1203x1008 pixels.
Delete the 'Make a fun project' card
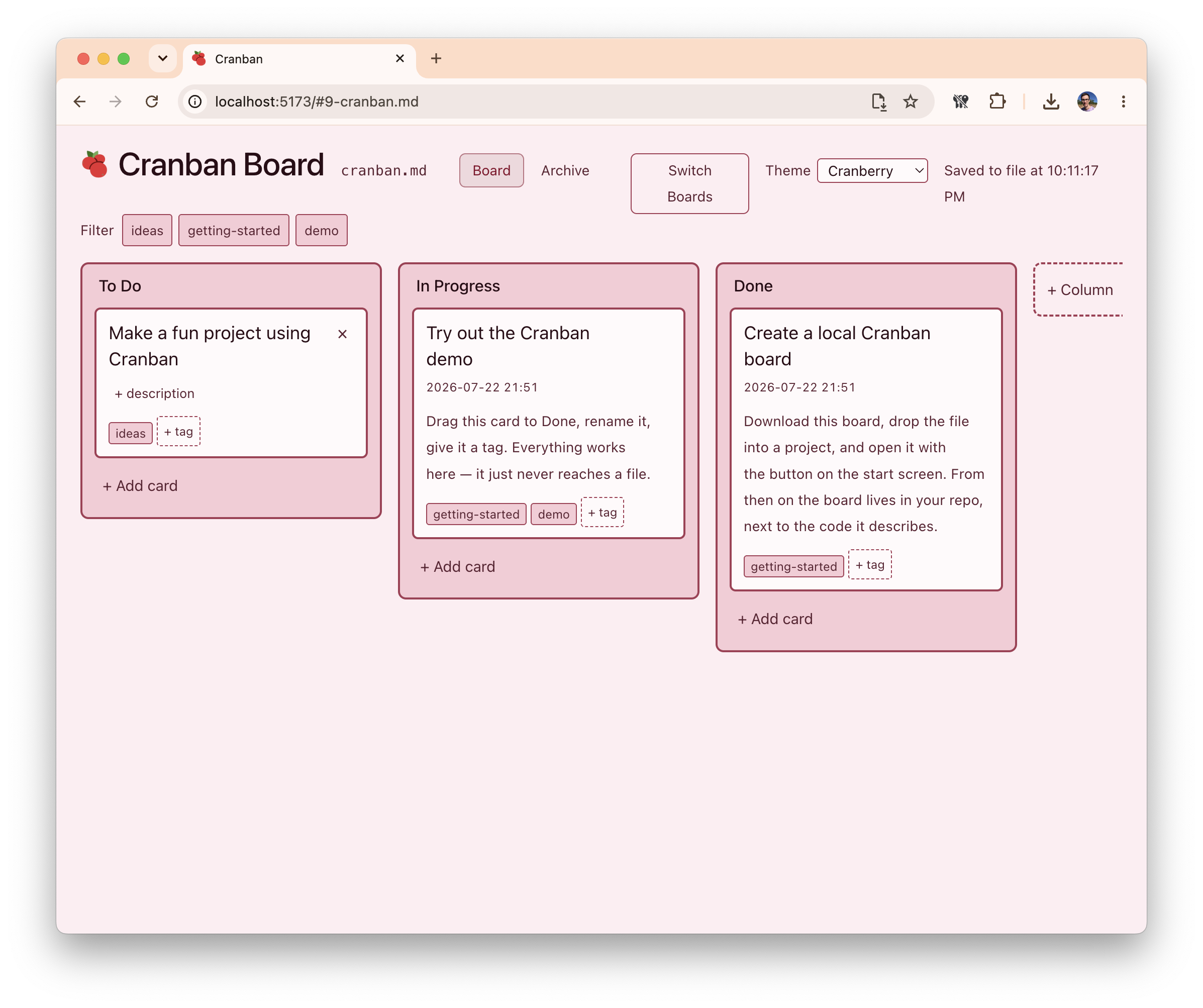(x=343, y=334)
